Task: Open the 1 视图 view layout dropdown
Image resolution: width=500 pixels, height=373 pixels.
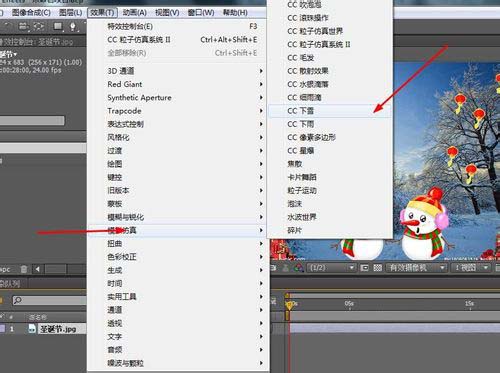Action: point(471,268)
